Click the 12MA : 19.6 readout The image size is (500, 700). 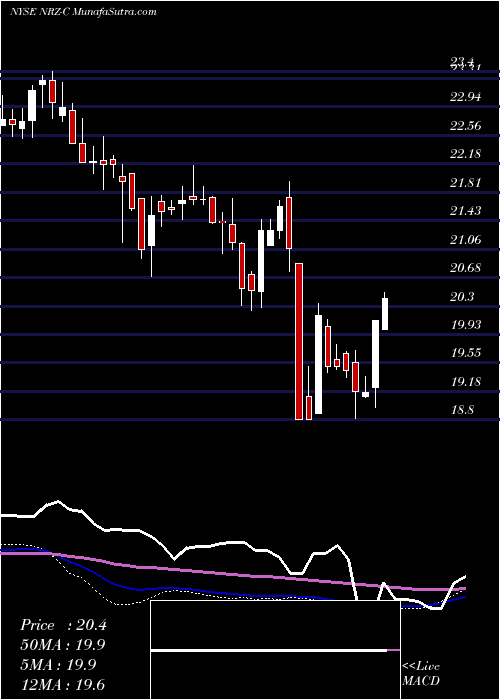point(63,684)
